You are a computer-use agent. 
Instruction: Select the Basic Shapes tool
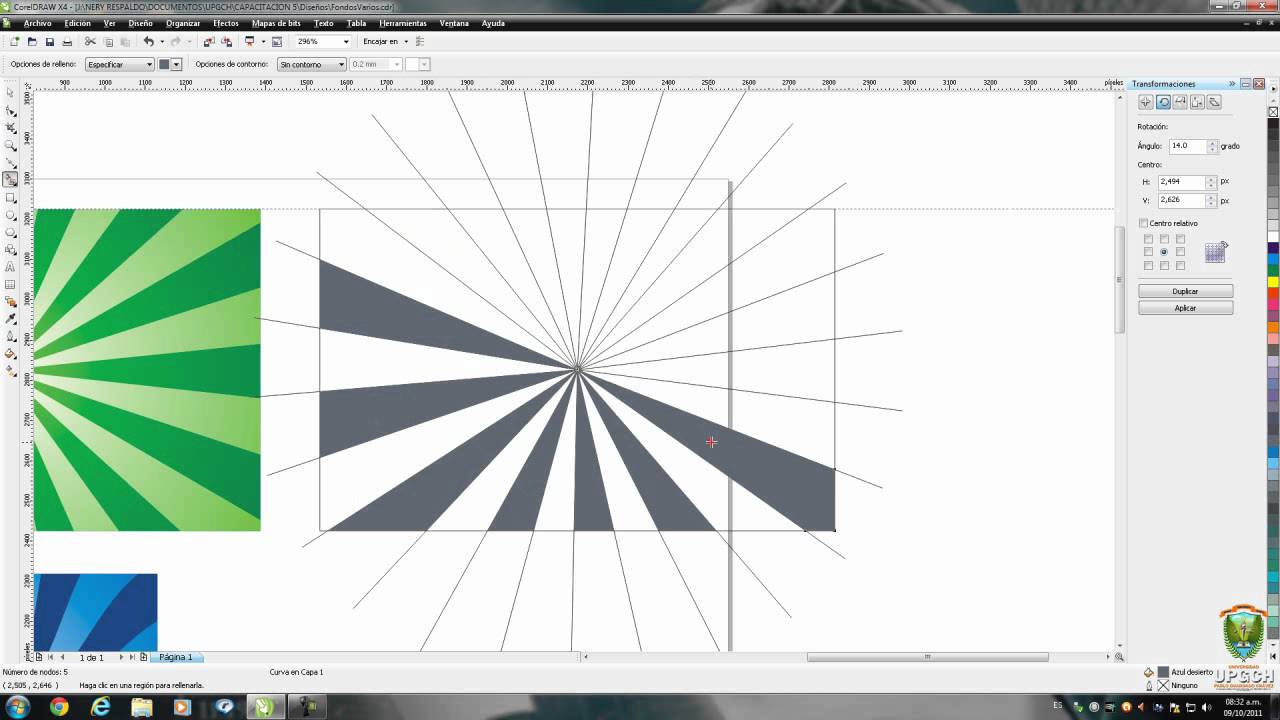click(11, 250)
